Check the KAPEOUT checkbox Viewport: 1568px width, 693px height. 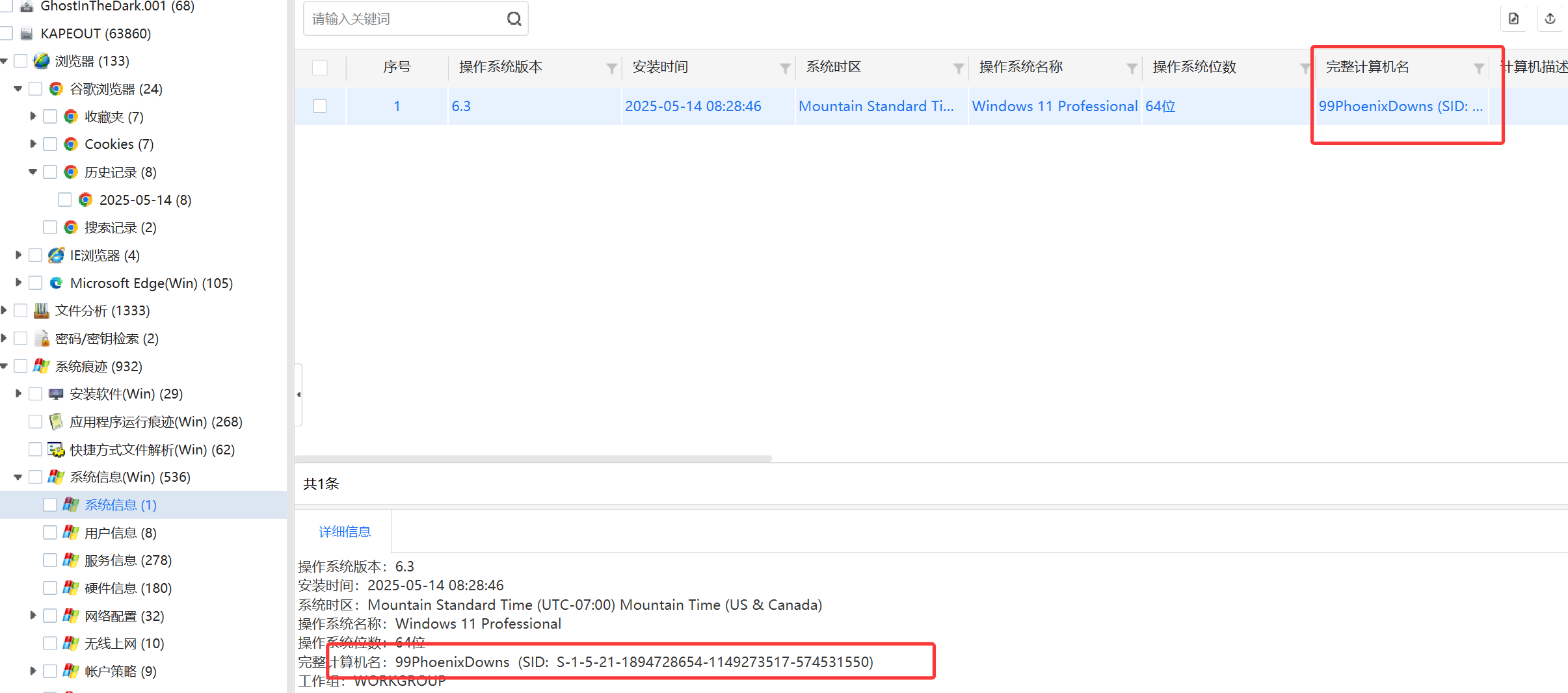(7, 33)
